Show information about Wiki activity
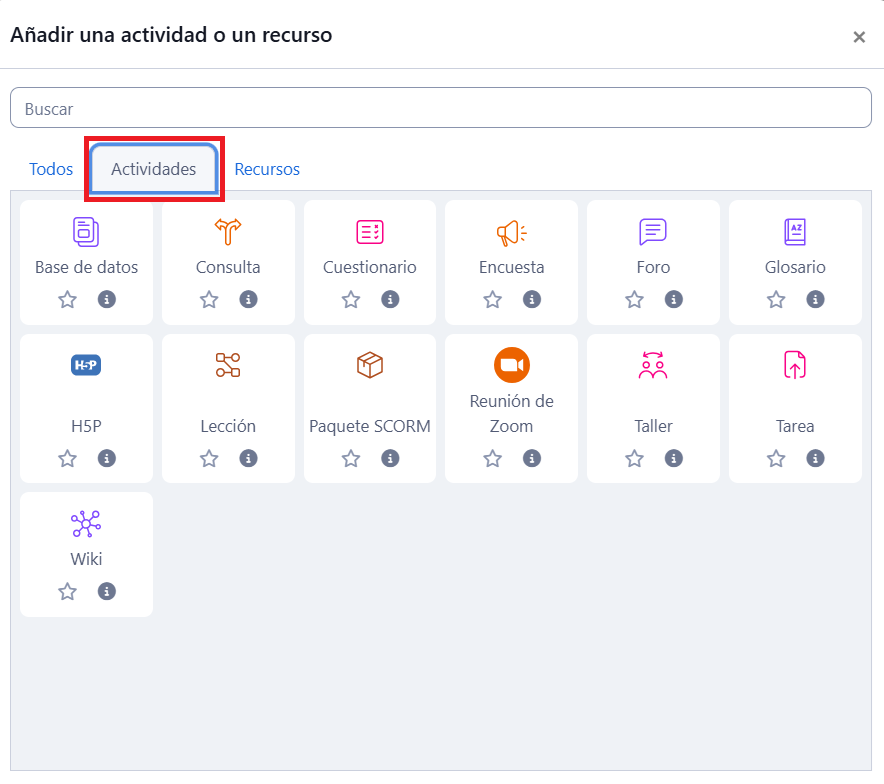Image resolution: width=884 pixels, height=784 pixels. coord(107,591)
